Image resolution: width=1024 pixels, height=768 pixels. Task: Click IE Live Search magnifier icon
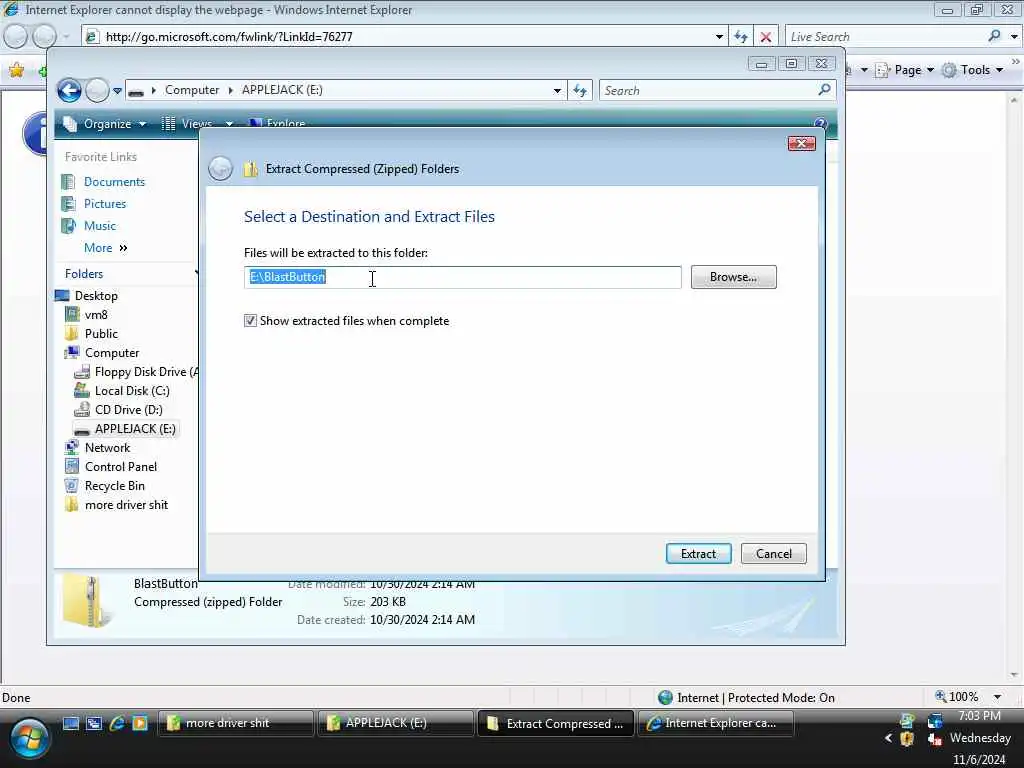coord(994,36)
